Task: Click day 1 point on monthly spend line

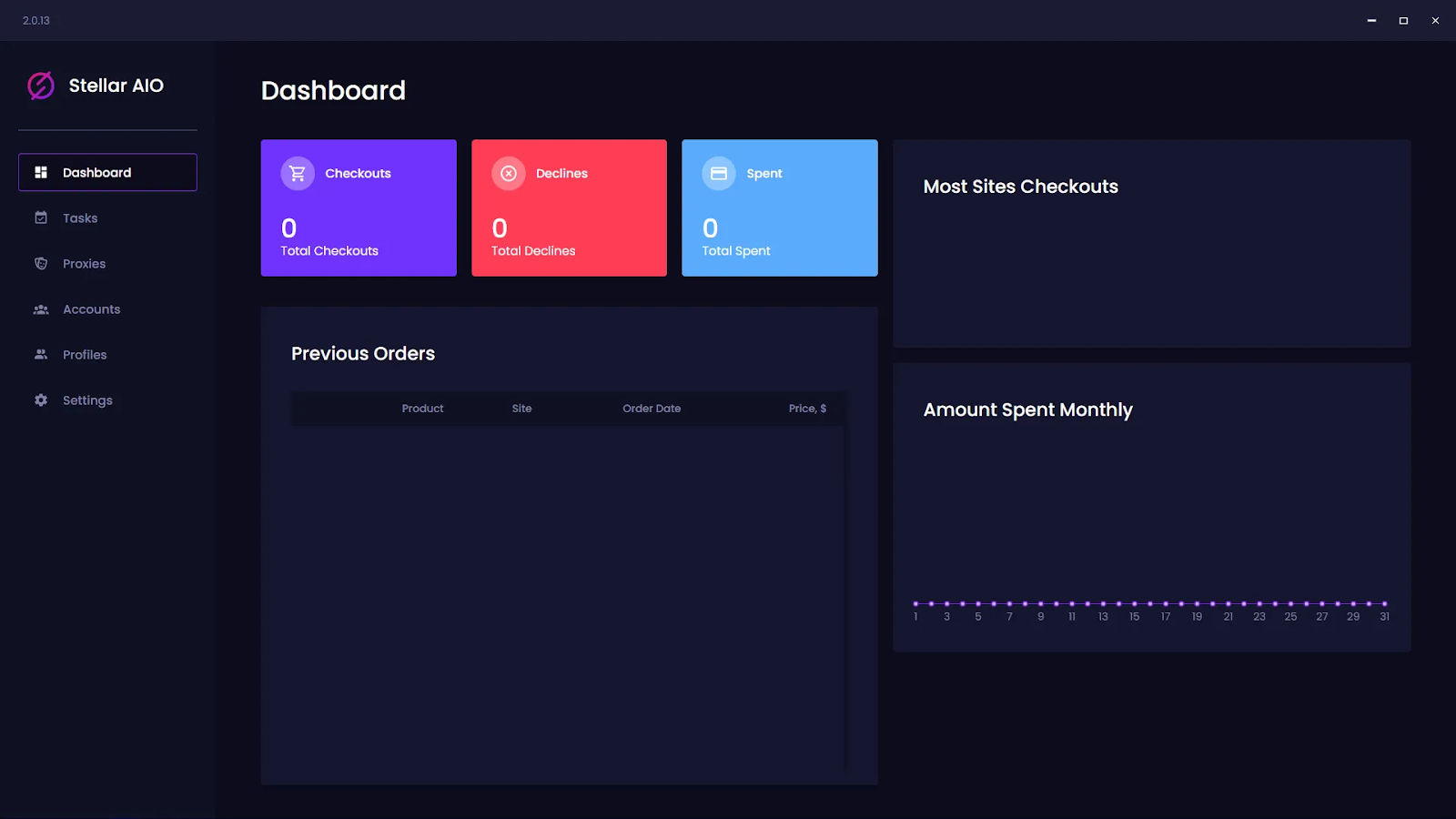Action: (915, 603)
